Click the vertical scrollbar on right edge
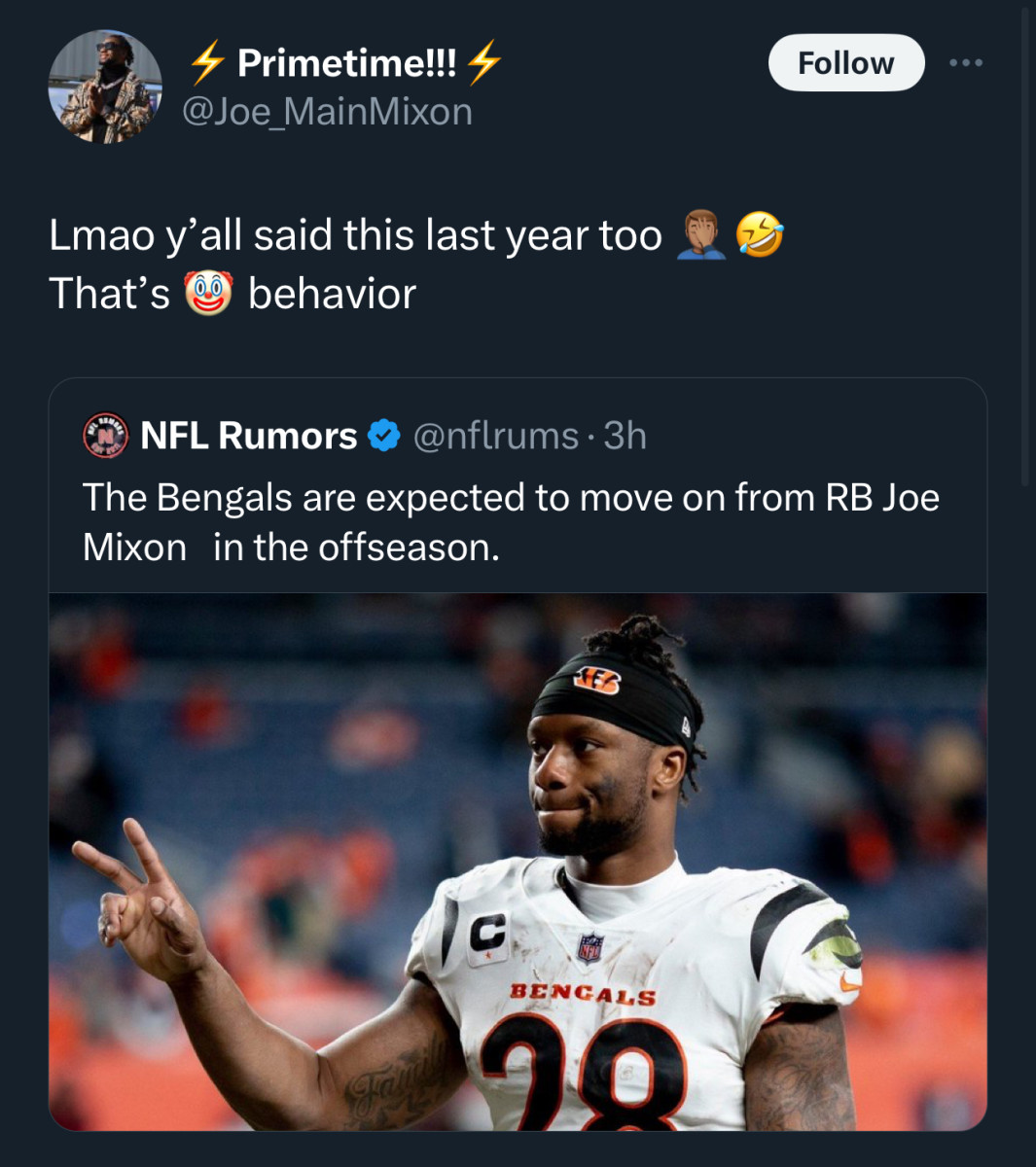Image resolution: width=1036 pixels, height=1167 pixels. 1025,243
